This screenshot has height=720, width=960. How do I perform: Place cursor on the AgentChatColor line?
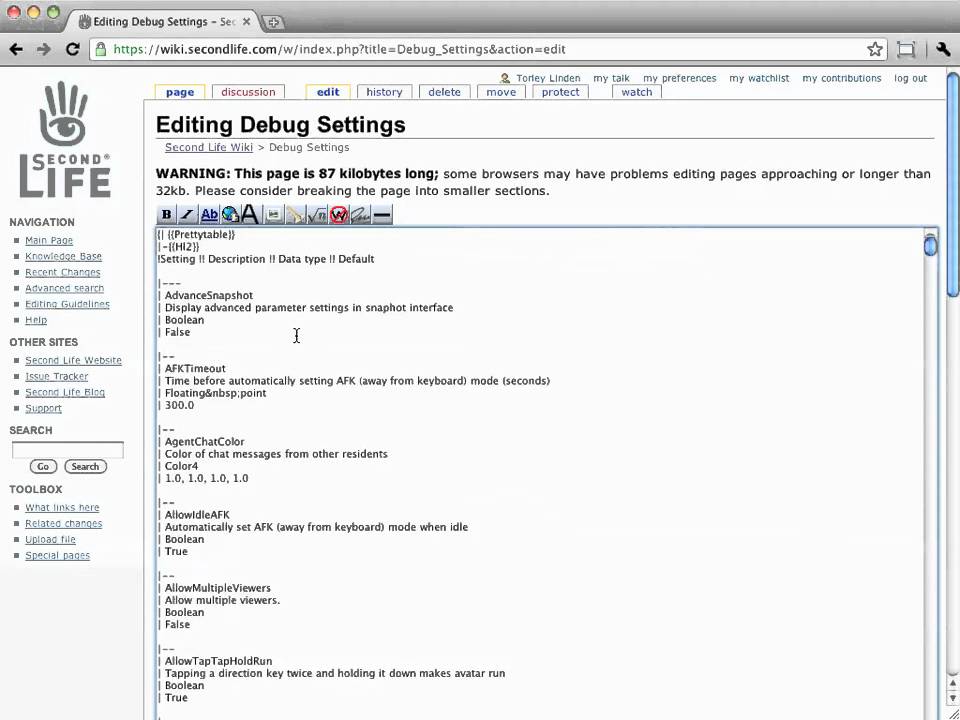tap(204, 441)
